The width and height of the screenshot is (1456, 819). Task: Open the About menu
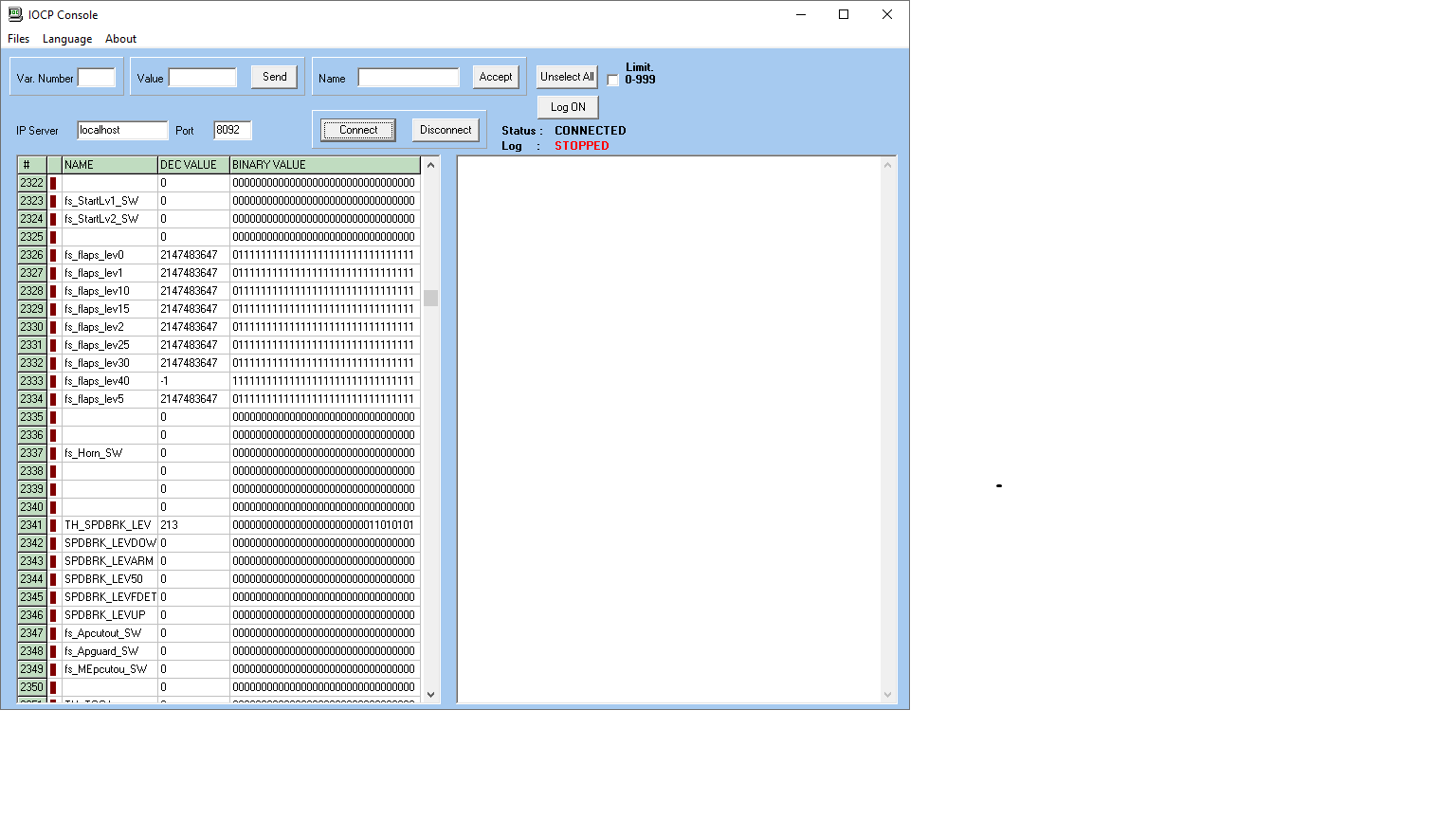click(120, 38)
